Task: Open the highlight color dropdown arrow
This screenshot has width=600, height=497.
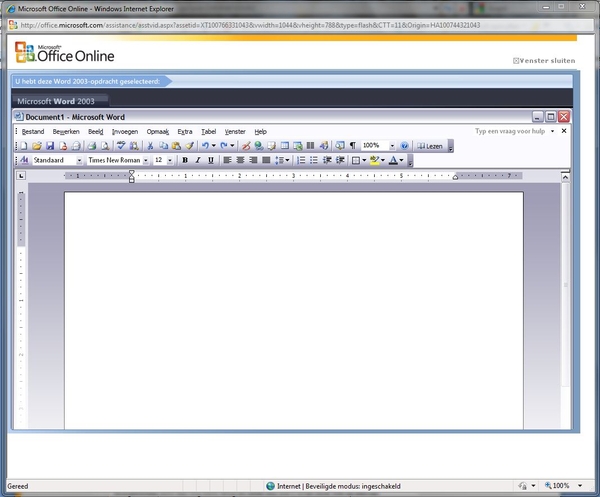Action: coord(383,160)
